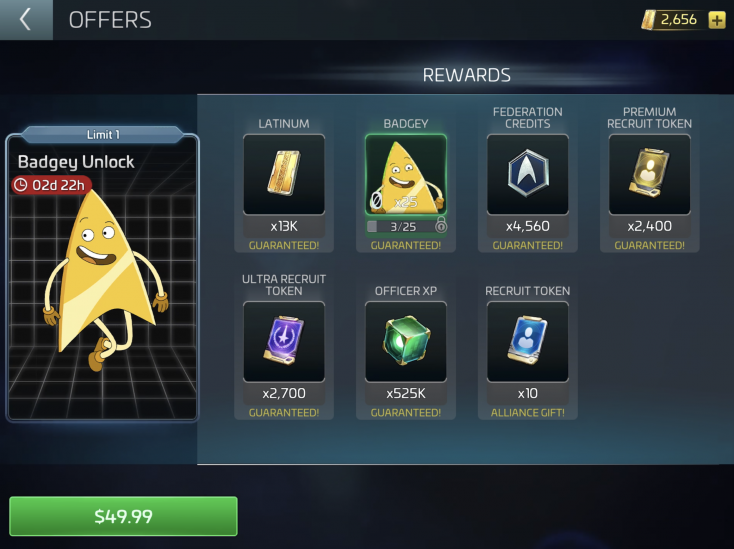734x549 pixels.
Task: Select the Ultra Recruit Token icon
Action: pos(284,342)
